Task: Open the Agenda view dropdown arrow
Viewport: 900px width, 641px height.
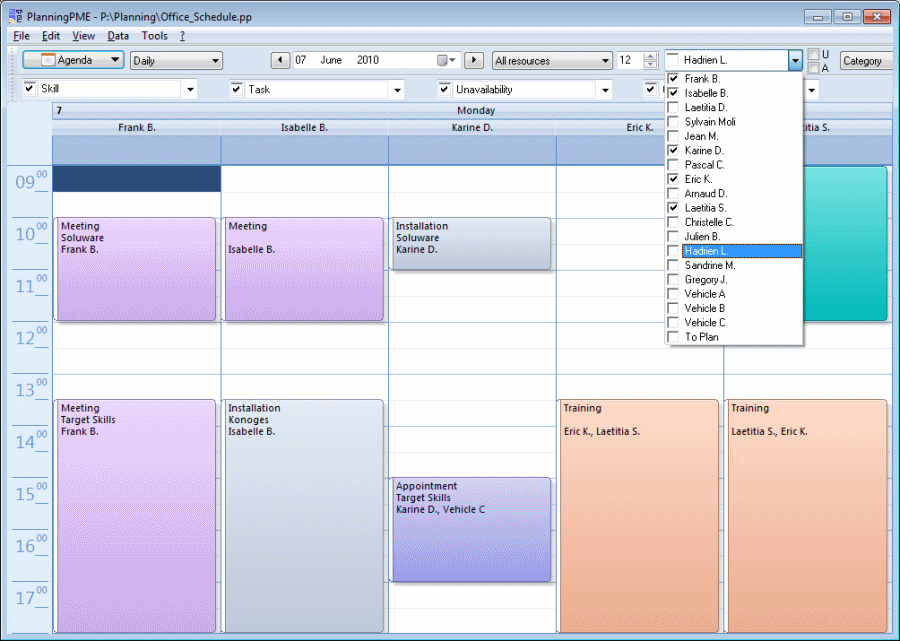Action: point(115,60)
